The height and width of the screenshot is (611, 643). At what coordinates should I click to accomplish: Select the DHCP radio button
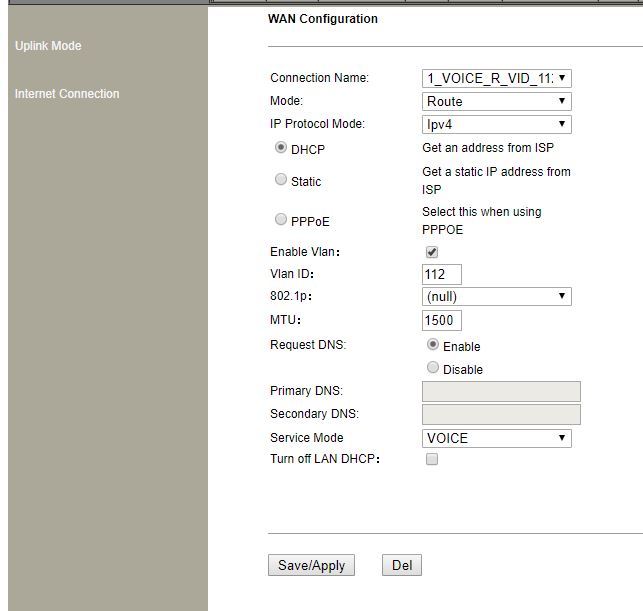point(281,148)
